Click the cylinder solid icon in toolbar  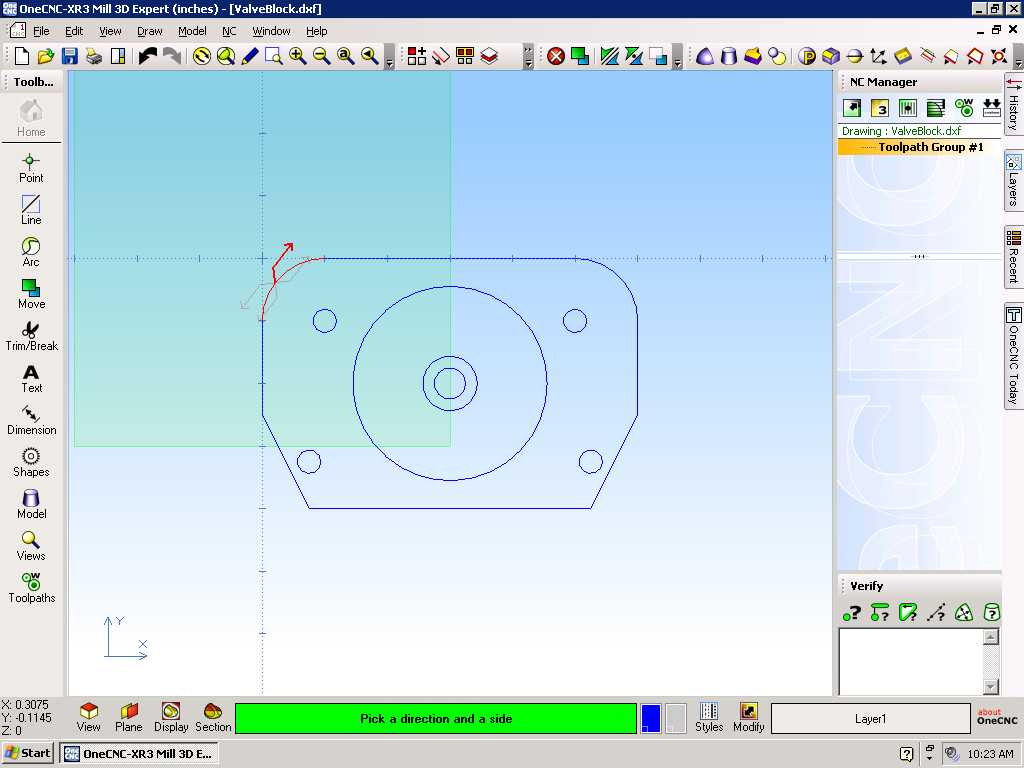[729, 56]
